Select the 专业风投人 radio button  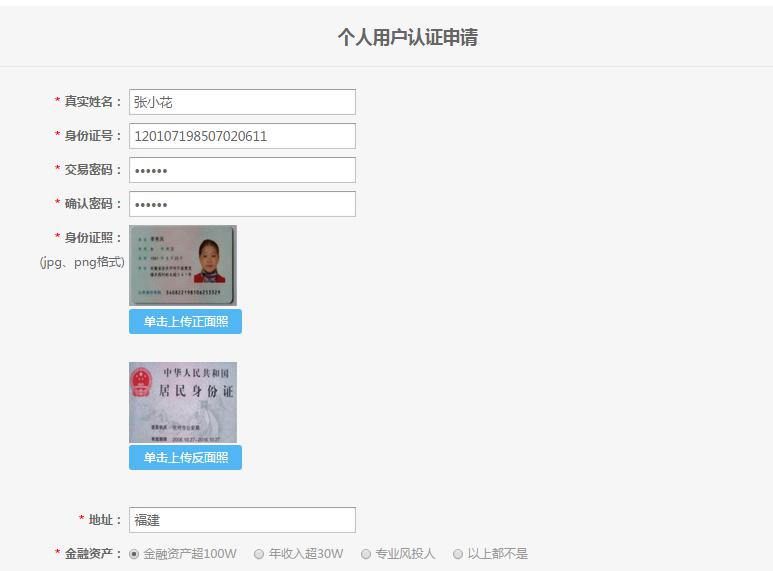pyautogui.click(x=366, y=554)
